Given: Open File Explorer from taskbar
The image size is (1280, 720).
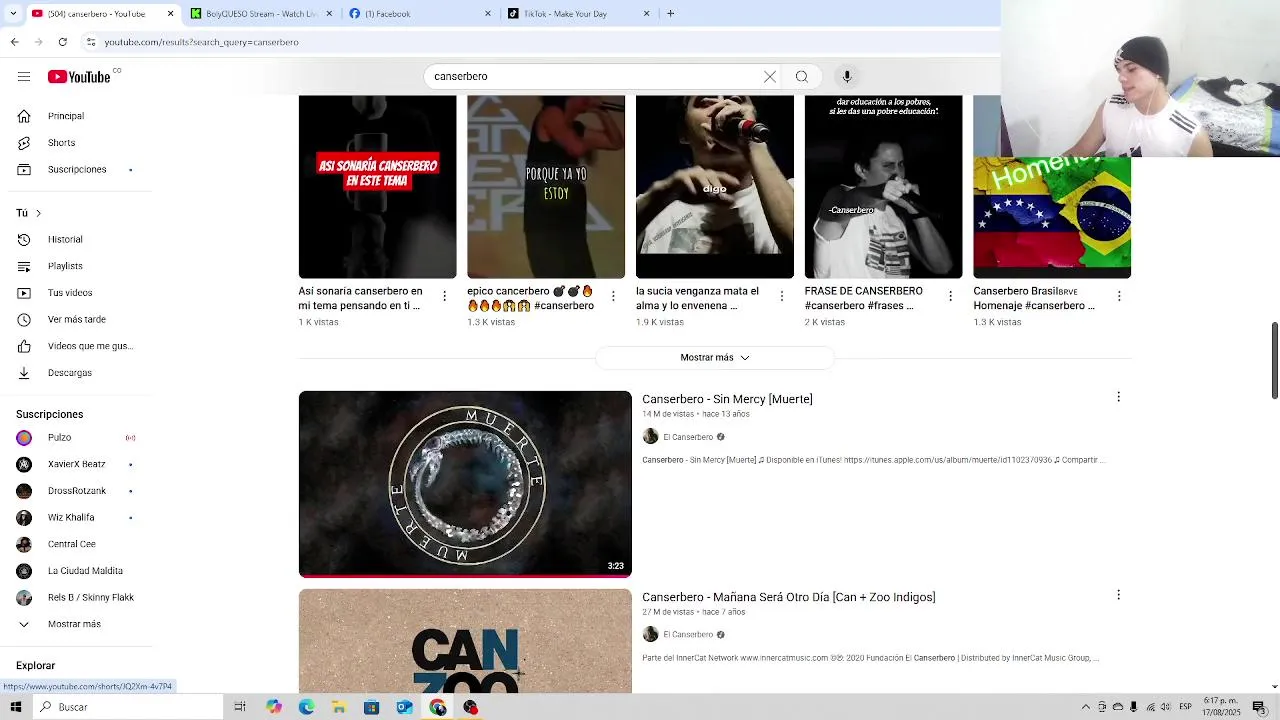Looking at the screenshot, I should (339, 707).
